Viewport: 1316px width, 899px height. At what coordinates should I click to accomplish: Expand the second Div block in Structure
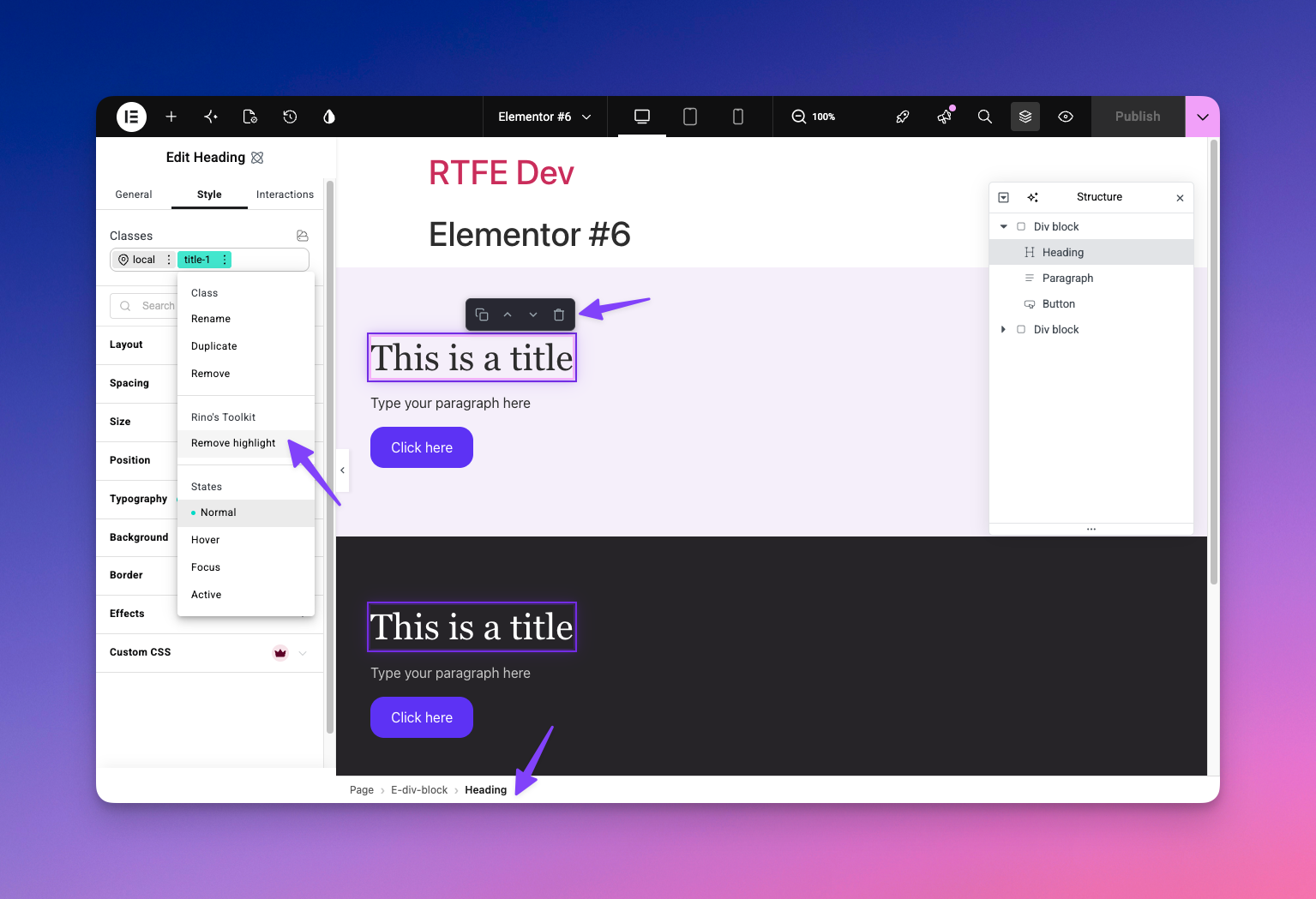coord(1004,330)
